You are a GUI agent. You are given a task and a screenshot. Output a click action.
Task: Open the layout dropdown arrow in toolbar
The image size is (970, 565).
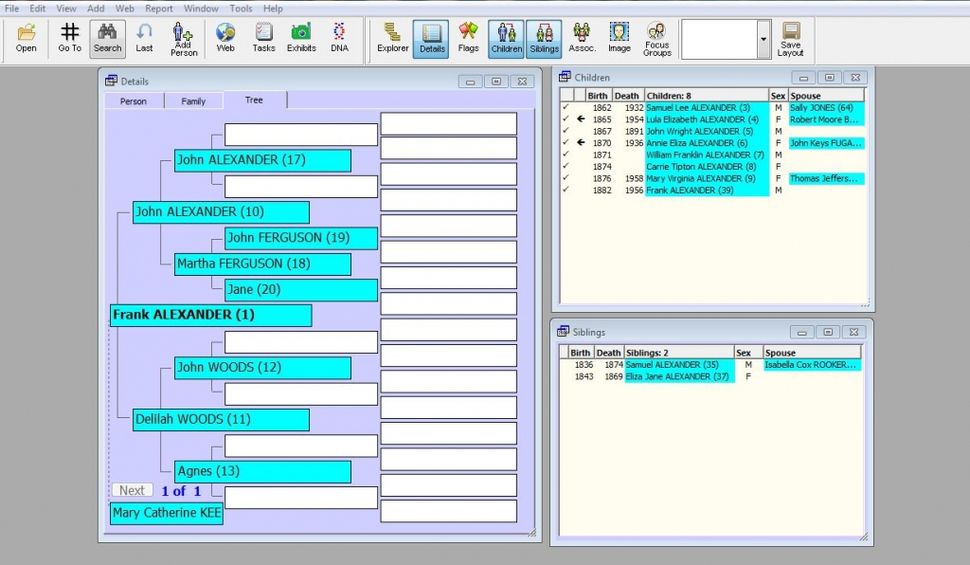click(x=763, y=39)
